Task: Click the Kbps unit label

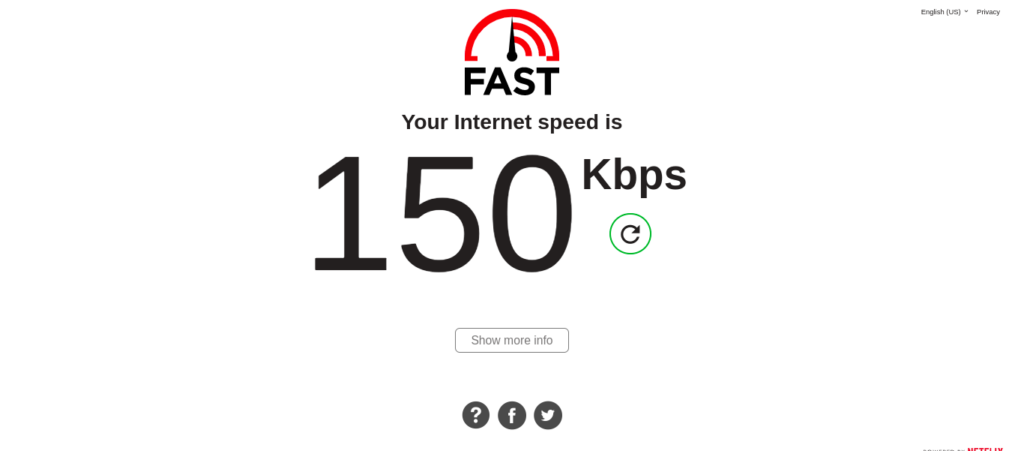Action: 634,176
